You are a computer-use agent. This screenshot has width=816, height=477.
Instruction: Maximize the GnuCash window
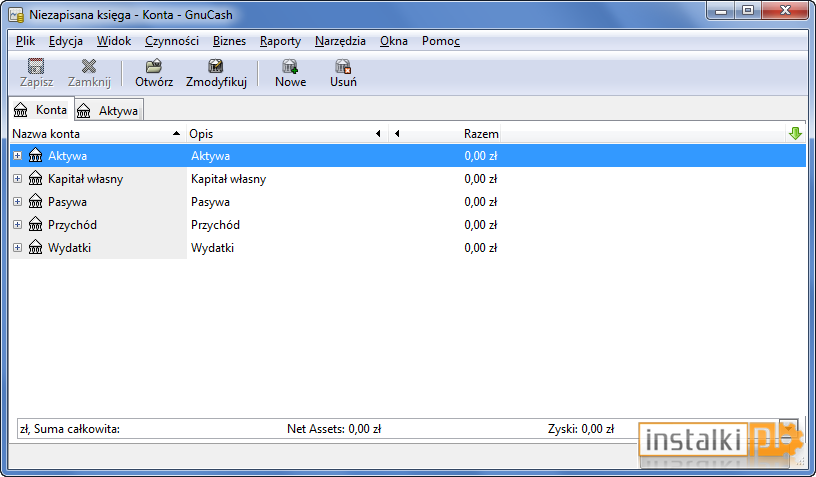pyautogui.click(x=748, y=11)
